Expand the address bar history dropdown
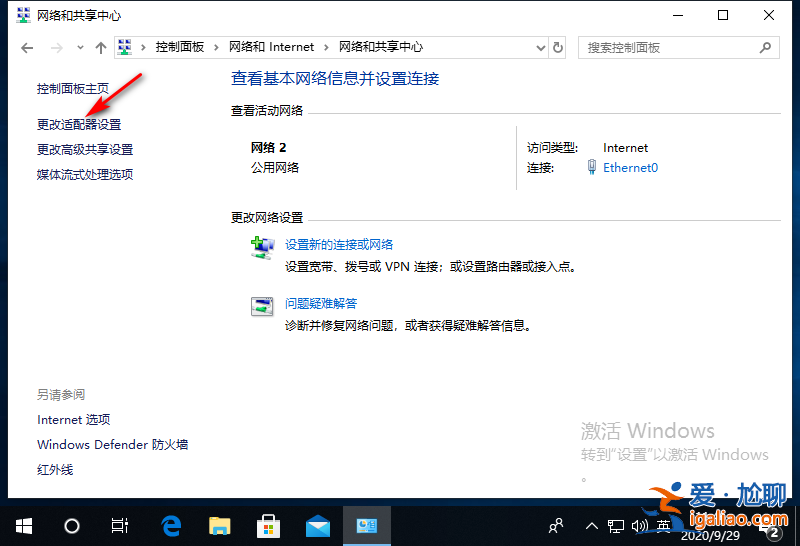 coord(541,48)
